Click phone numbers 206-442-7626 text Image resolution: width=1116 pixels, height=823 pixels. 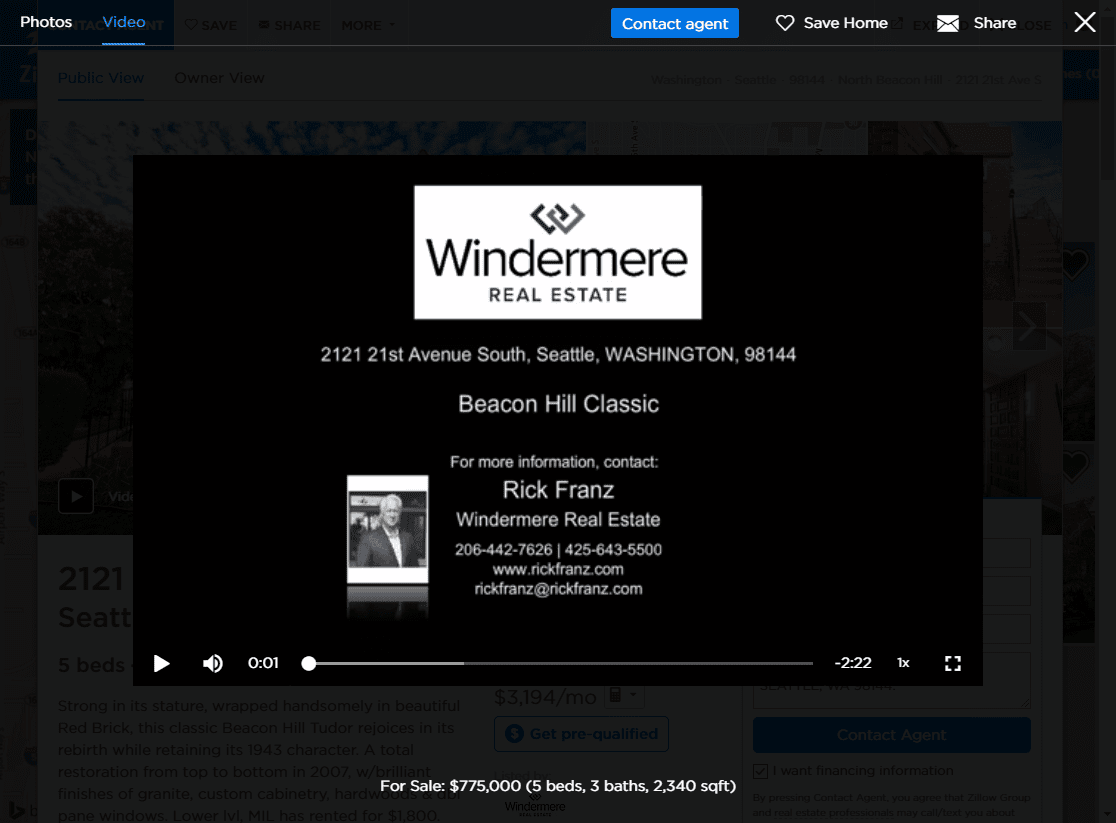pos(559,550)
